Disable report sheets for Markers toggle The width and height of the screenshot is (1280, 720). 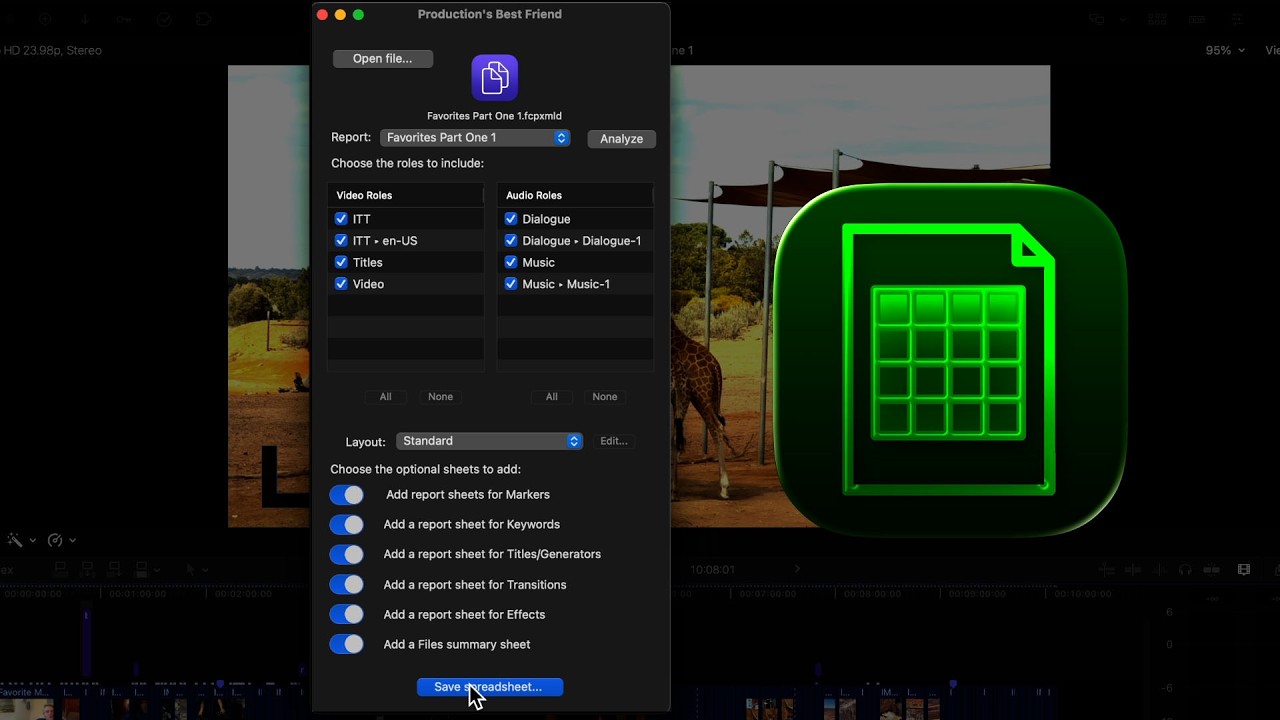[347, 495]
